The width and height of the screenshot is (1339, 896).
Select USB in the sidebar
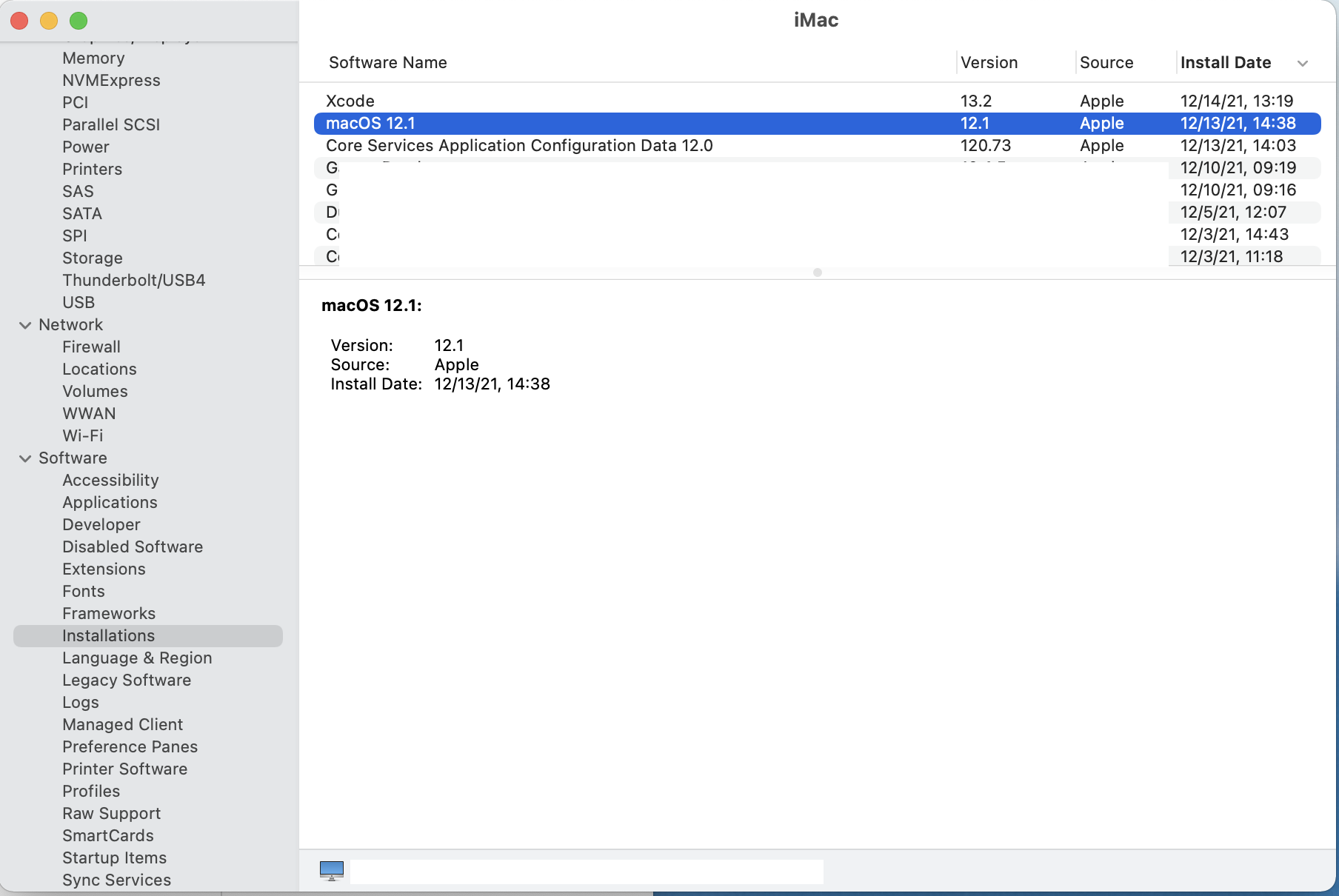tap(79, 303)
